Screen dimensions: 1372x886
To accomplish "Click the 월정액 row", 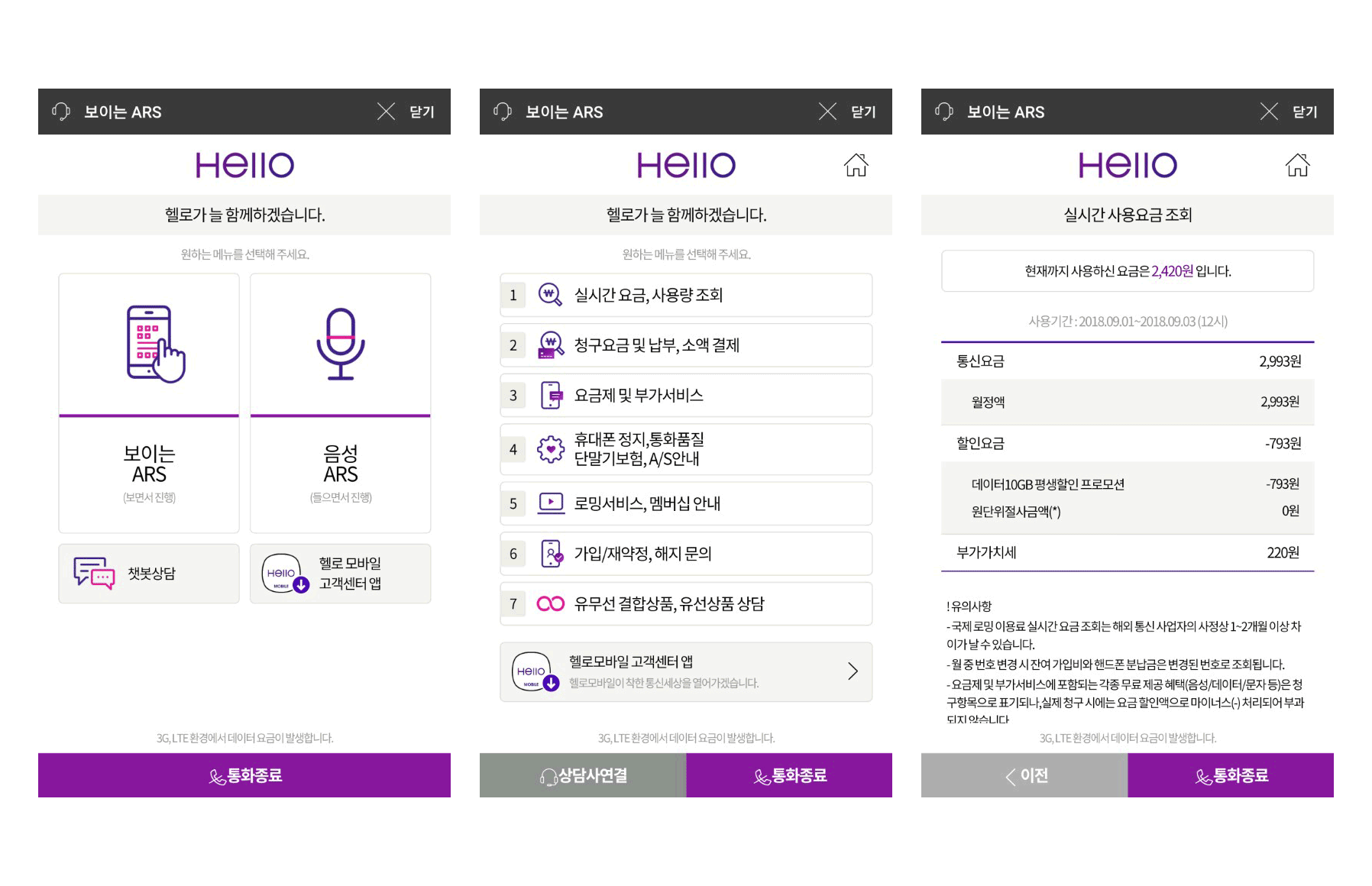I will [x=1128, y=402].
